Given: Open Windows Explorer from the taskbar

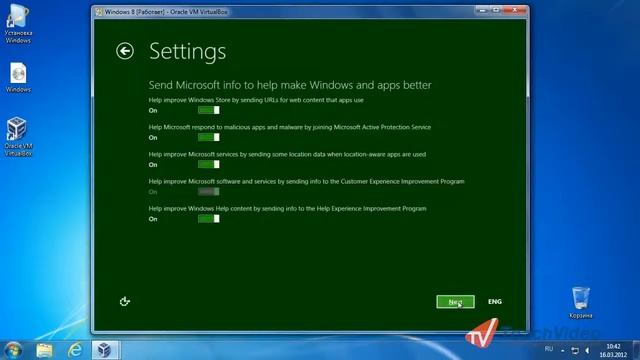Looking at the screenshot, I should point(44,350).
